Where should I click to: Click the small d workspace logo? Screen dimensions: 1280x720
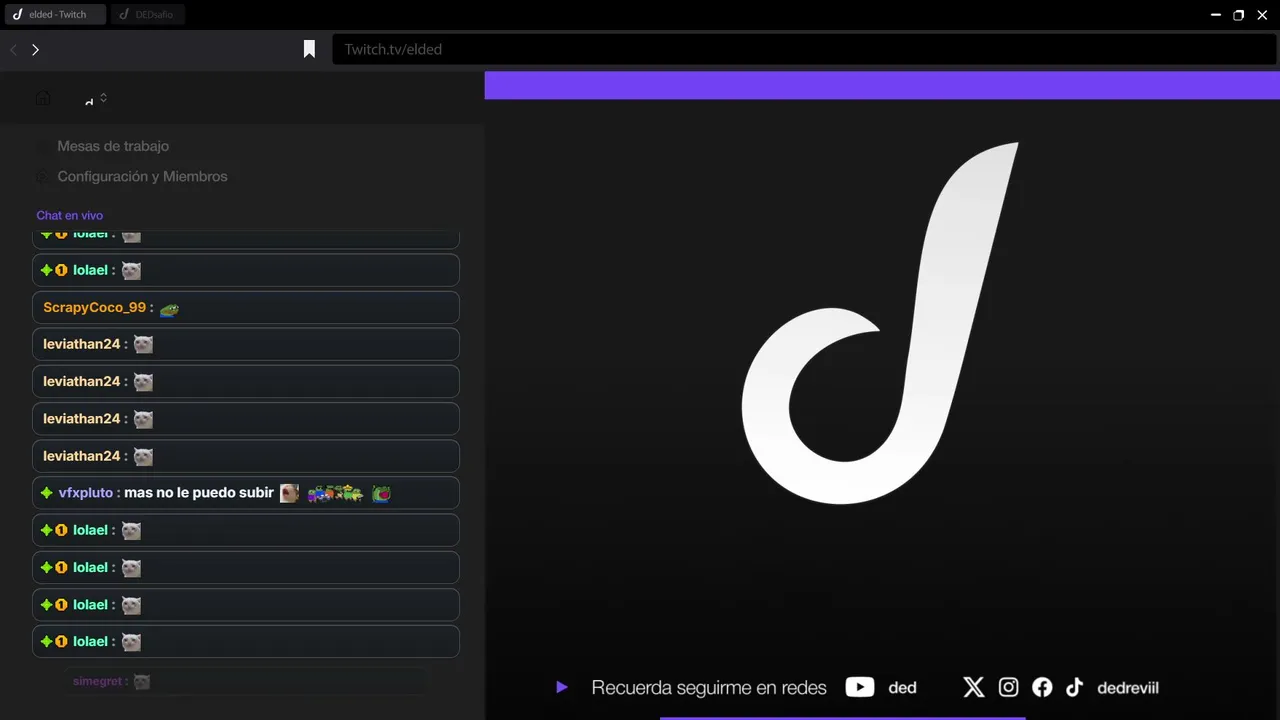click(x=89, y=101)
